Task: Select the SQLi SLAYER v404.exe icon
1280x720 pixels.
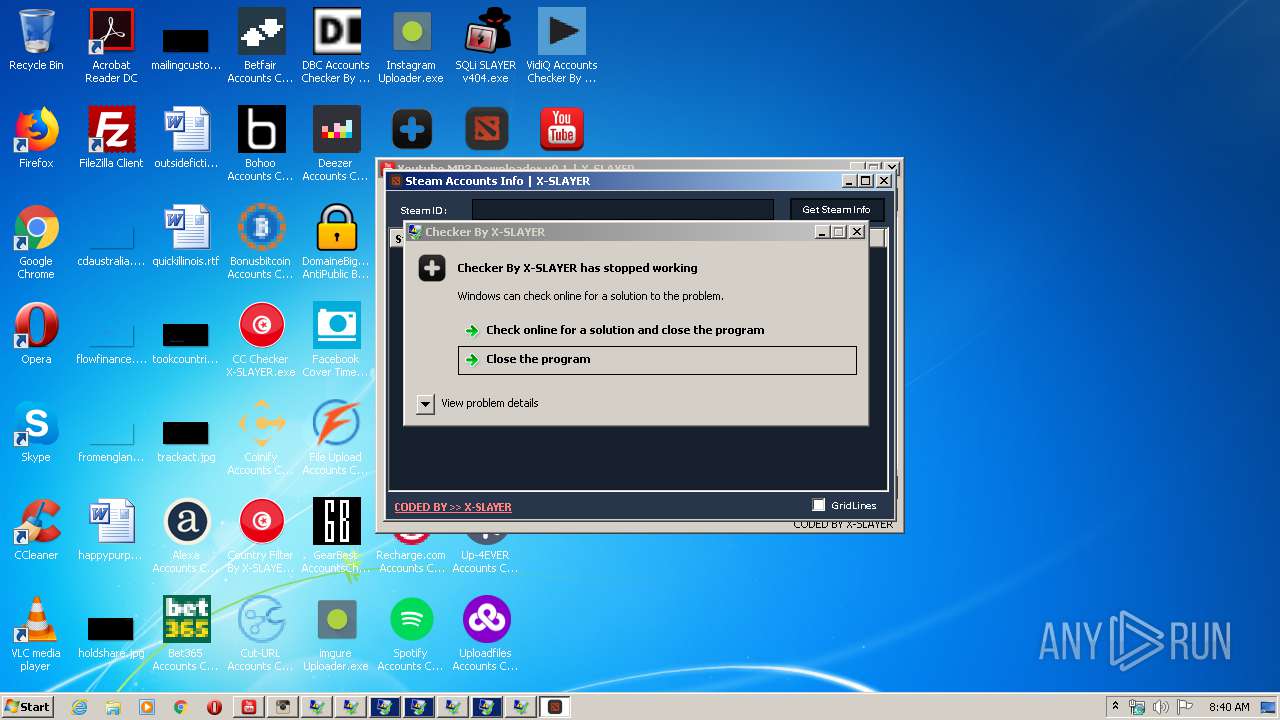Action: click(x=486, y=45)
